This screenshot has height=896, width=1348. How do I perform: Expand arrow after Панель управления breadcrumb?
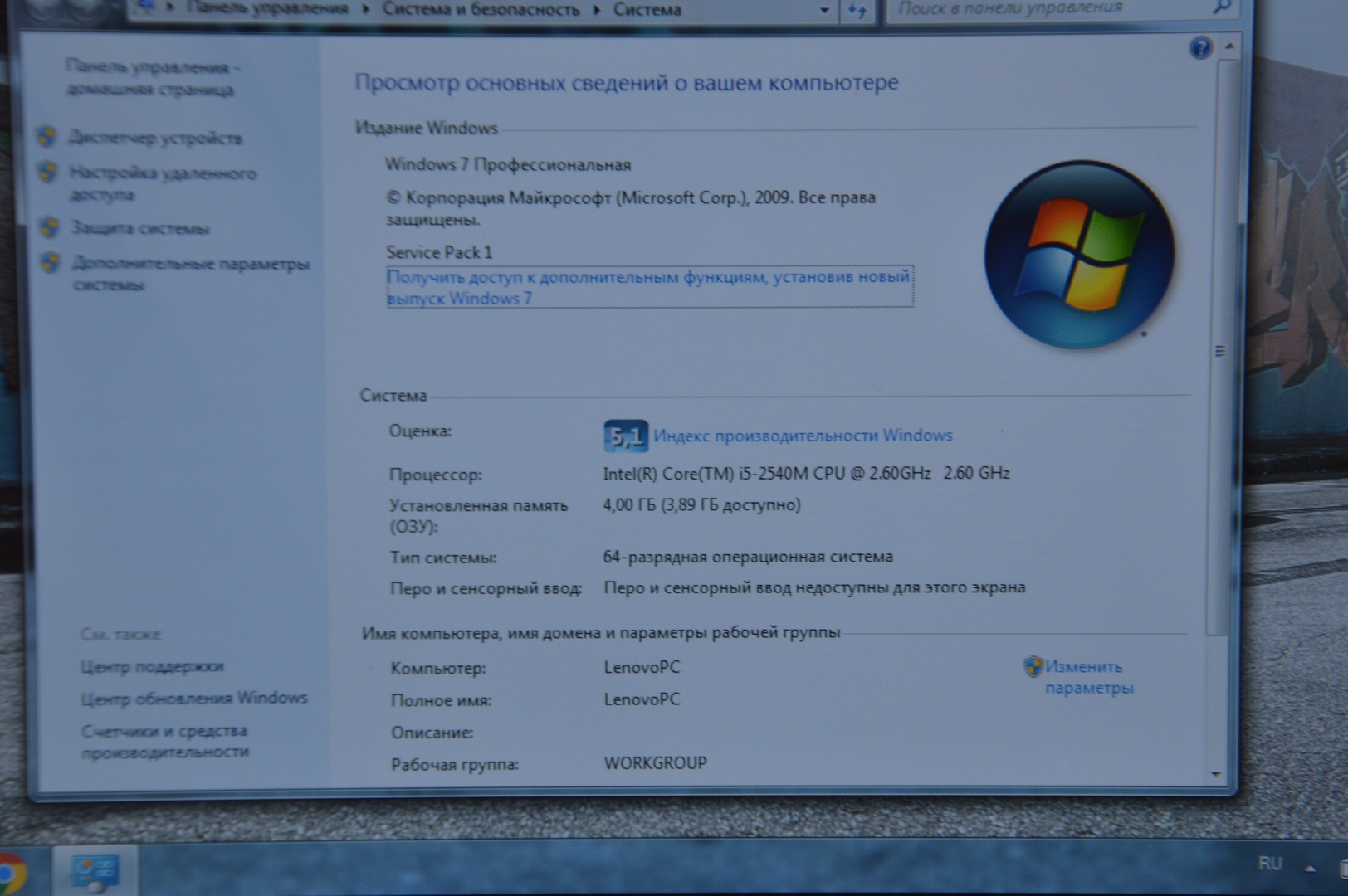tap(365, 11)
